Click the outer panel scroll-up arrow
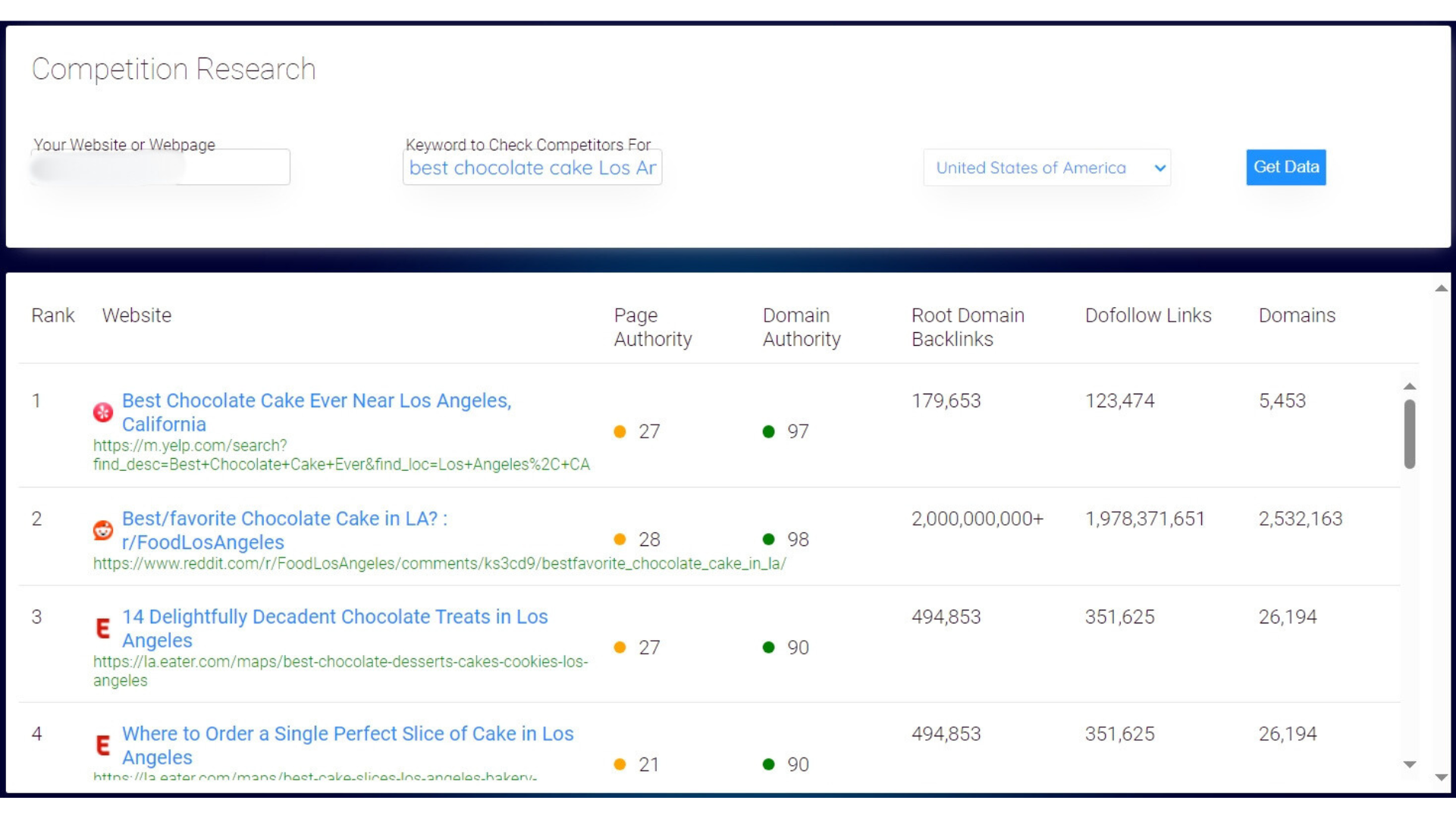The height and width of the screenshot is (819, 1456). click(x=1442, y=288)
